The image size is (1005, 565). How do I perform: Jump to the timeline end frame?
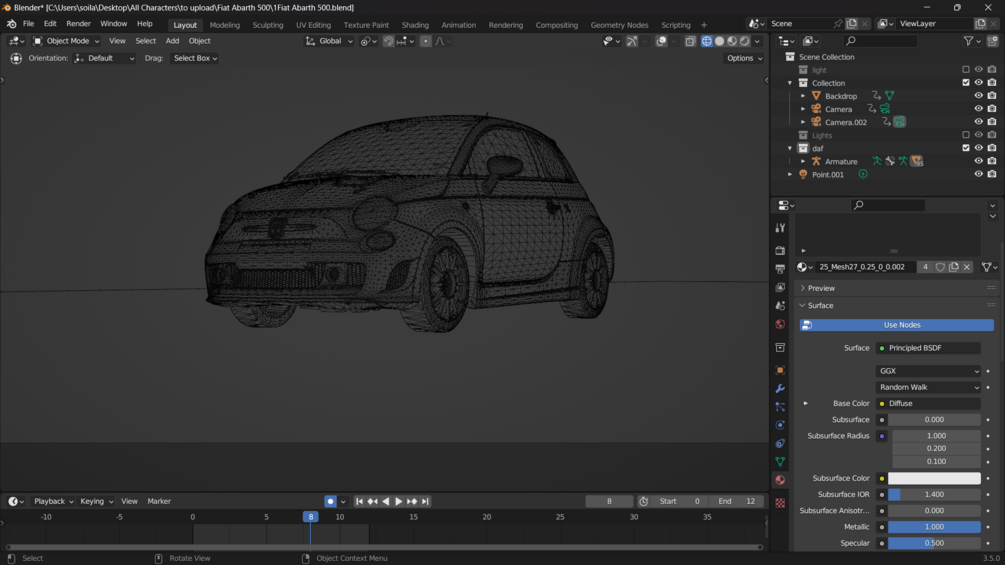pyautogui.click(x=425, y=502)
